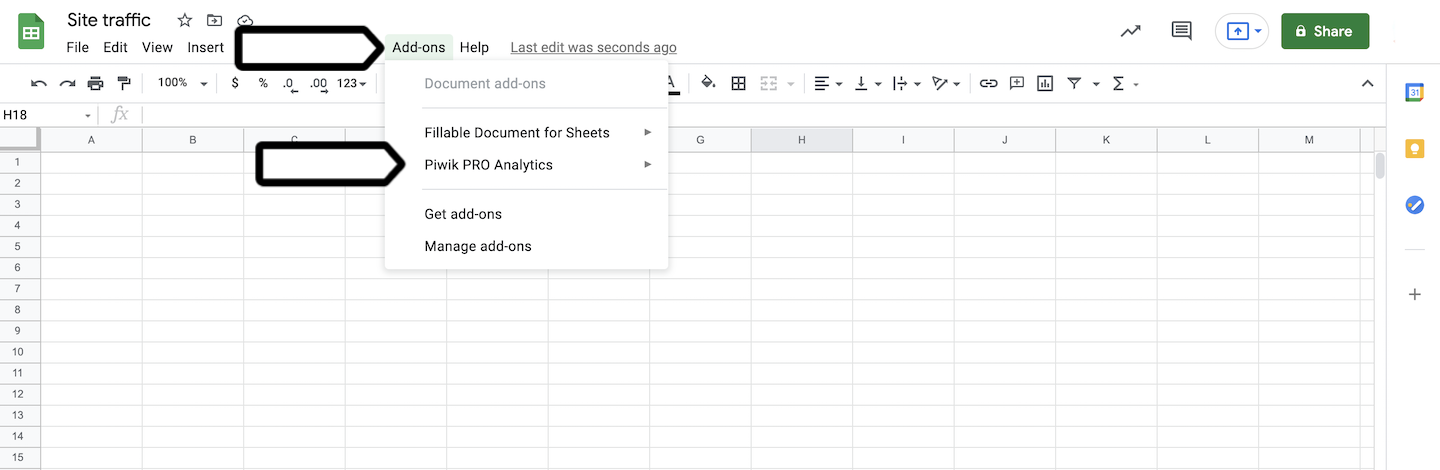Screen dimensions: 1440x470
Task: Open the File menu
Action: 77,47
